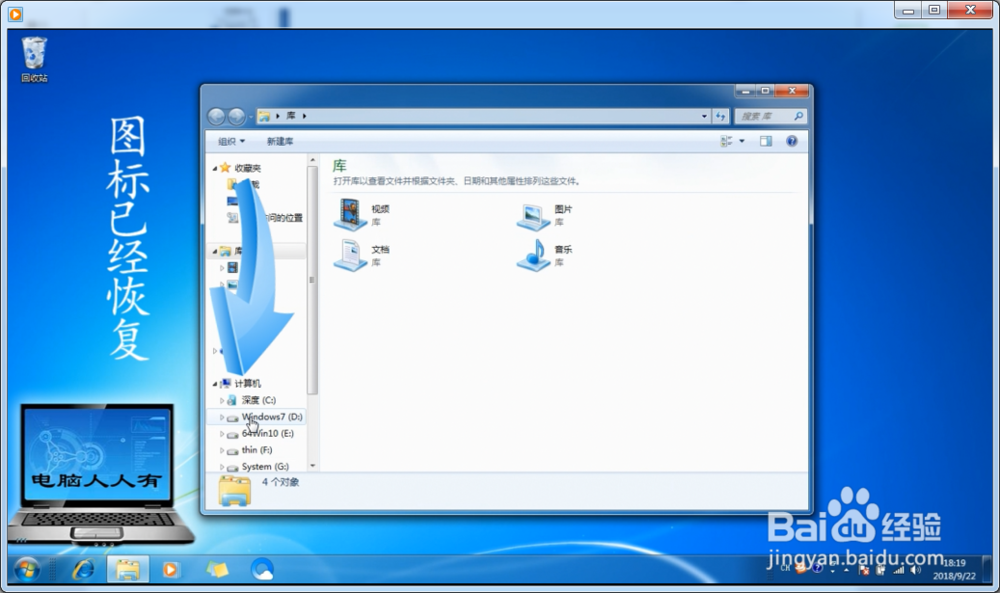Click the libraries folder icon in details pane

pos(235,492)
